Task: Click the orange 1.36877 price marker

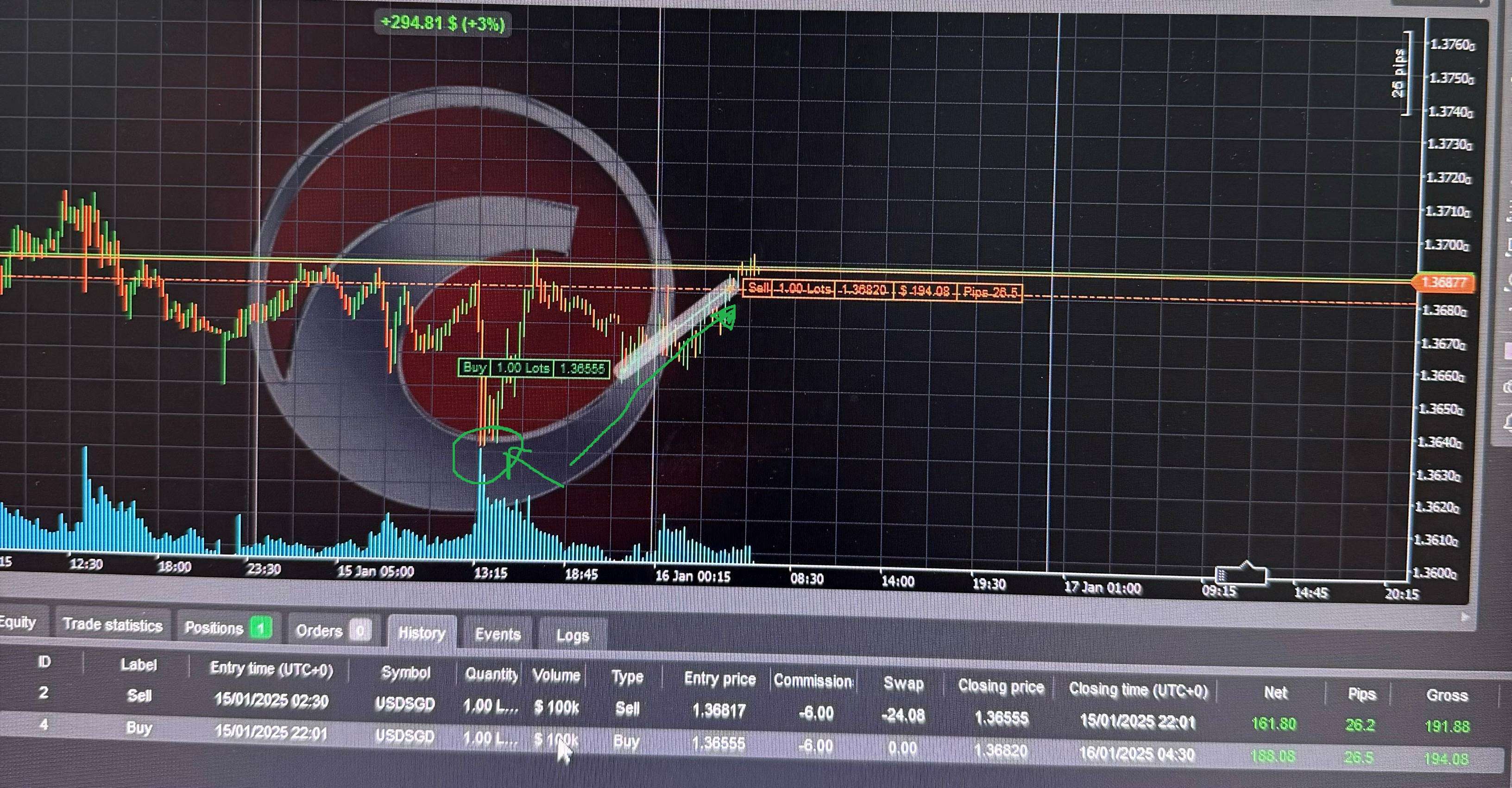Action: coord(1444,282)
